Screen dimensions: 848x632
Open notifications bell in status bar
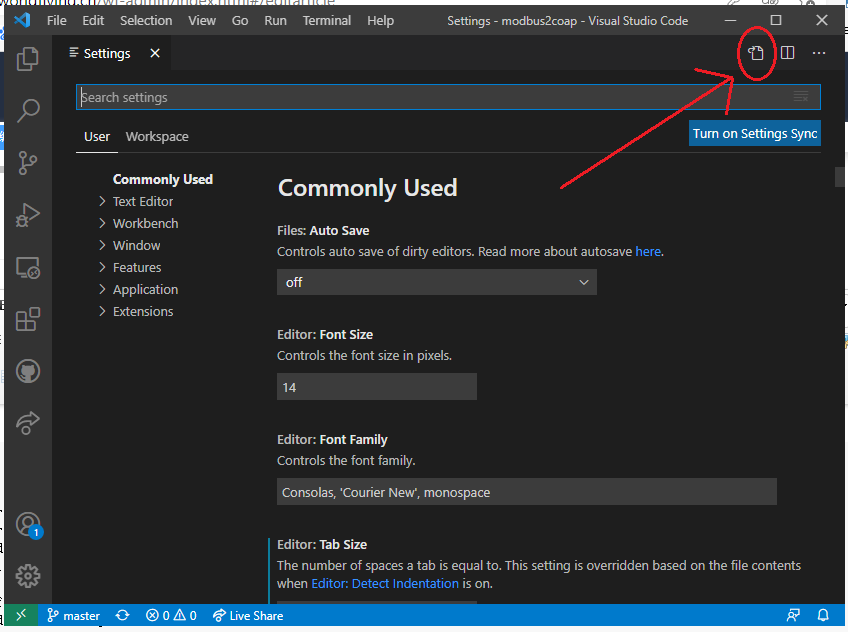coord(823,615)
